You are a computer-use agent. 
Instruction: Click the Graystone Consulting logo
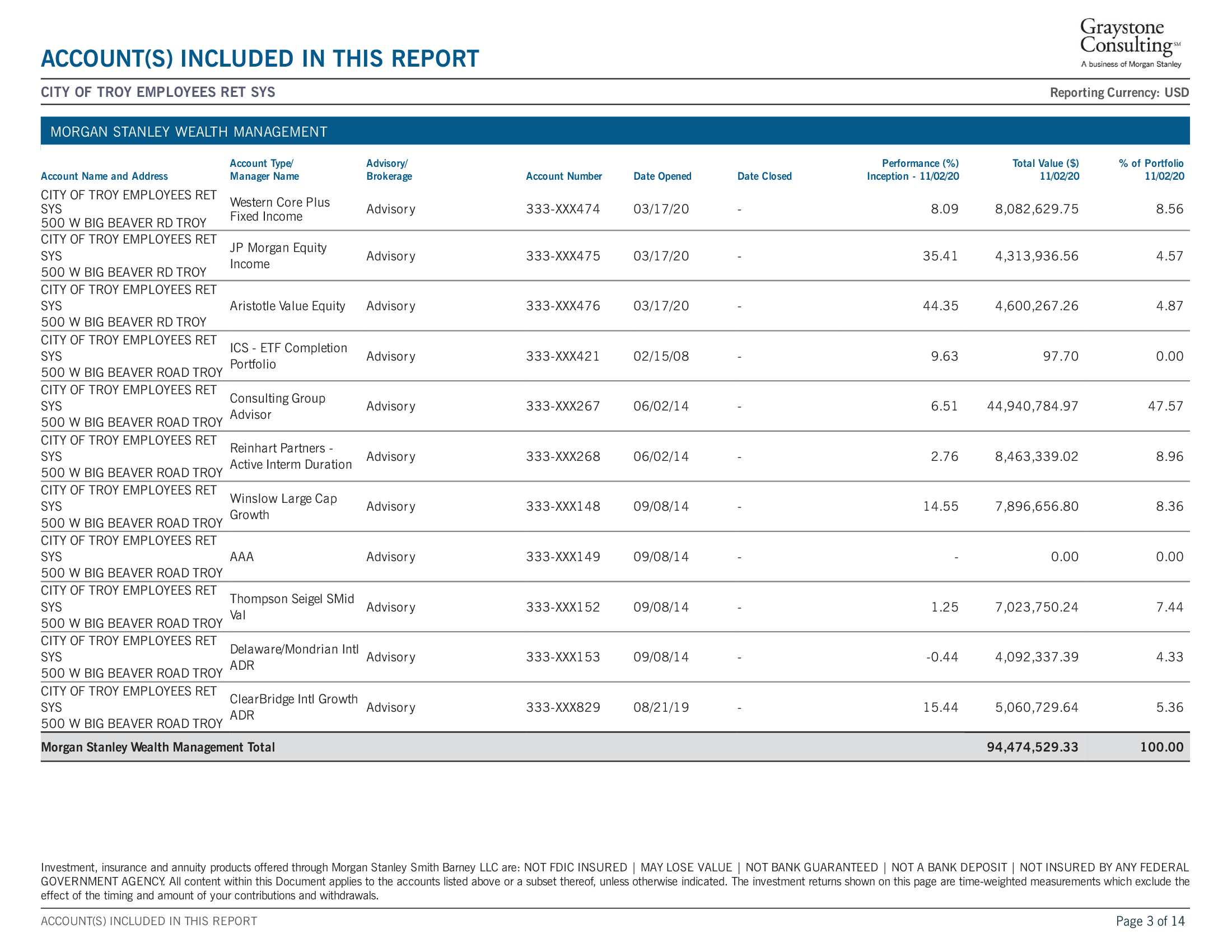tap(1131, 43)
